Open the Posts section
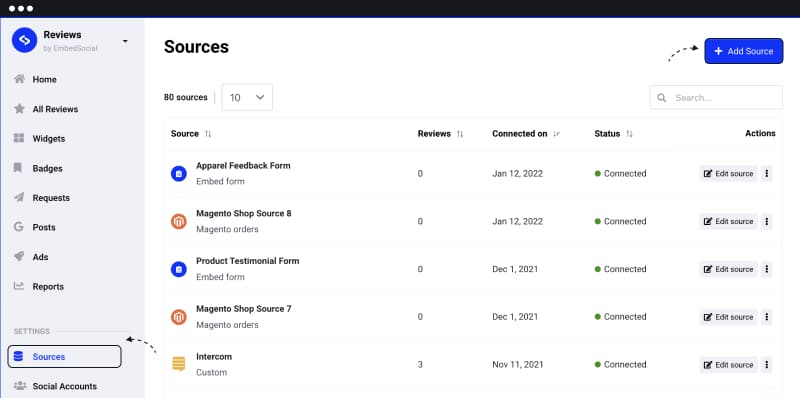Viewport: 800px width, 398px height. (x=44, y=228)
